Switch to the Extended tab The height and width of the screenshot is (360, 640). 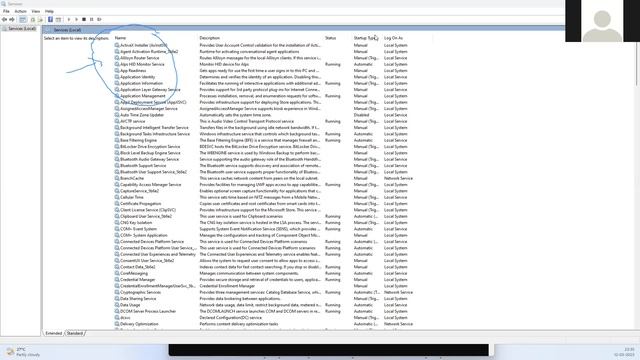pyautogui.click(x=53, y=333)
